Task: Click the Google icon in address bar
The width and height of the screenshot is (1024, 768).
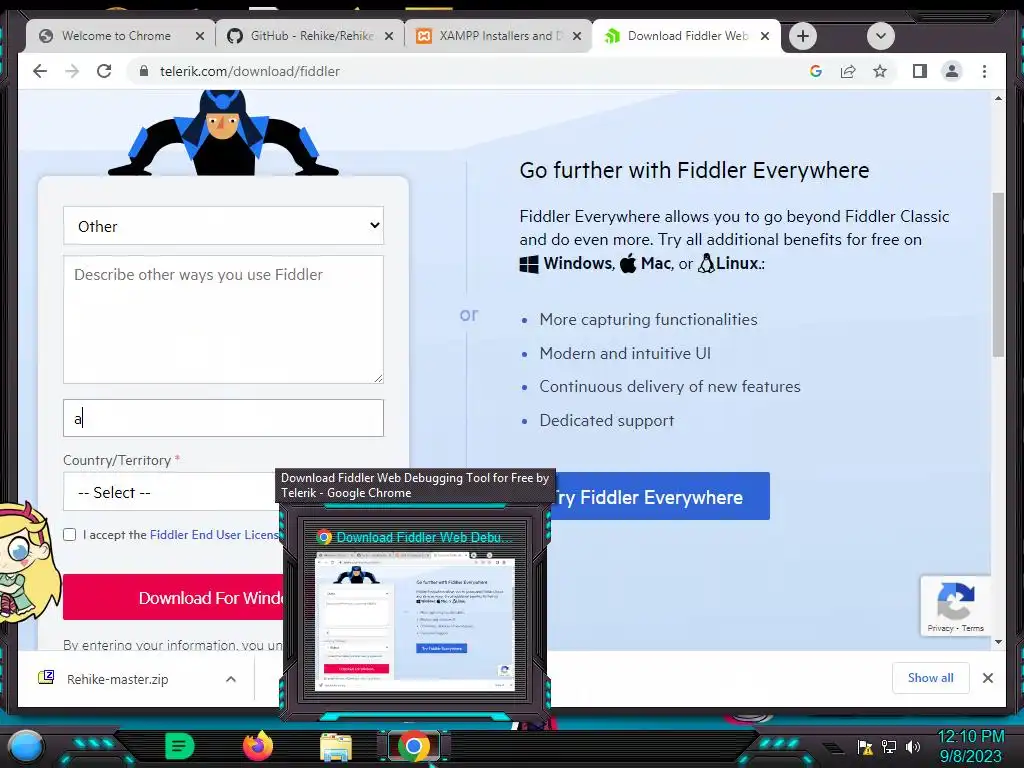Action: 816,71
